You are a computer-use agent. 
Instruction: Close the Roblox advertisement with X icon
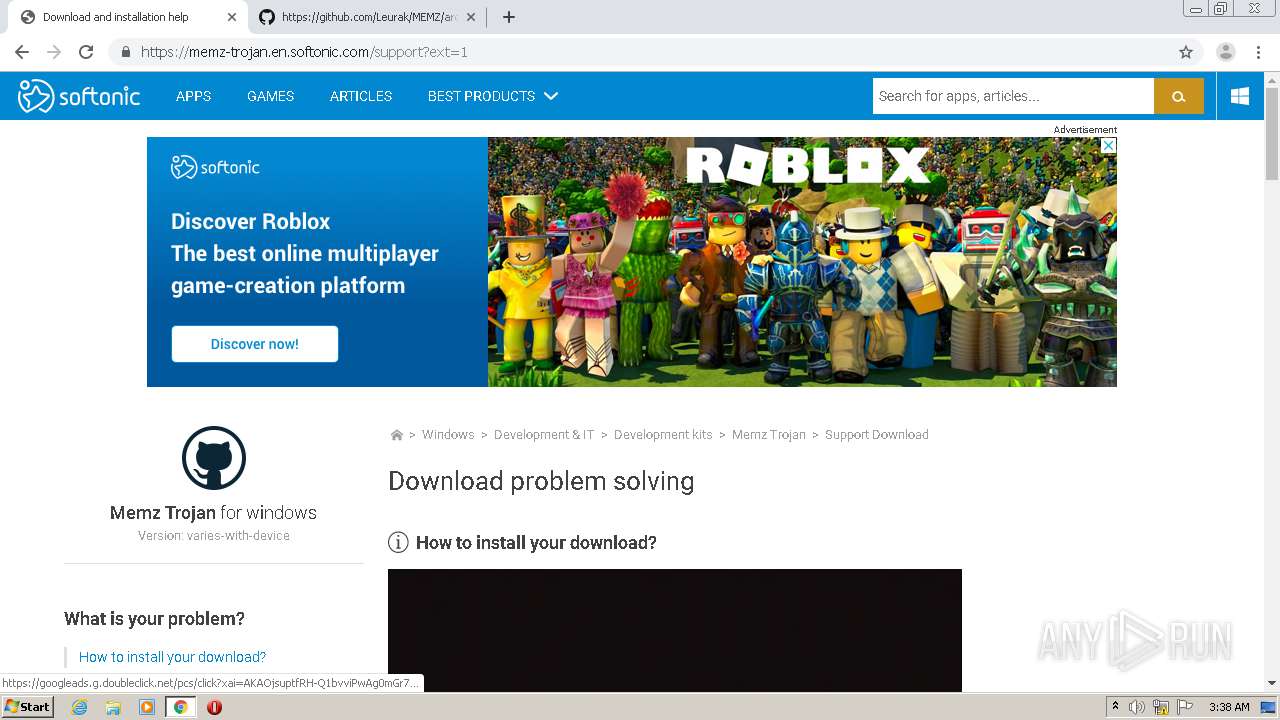(x=1108, y=145)
